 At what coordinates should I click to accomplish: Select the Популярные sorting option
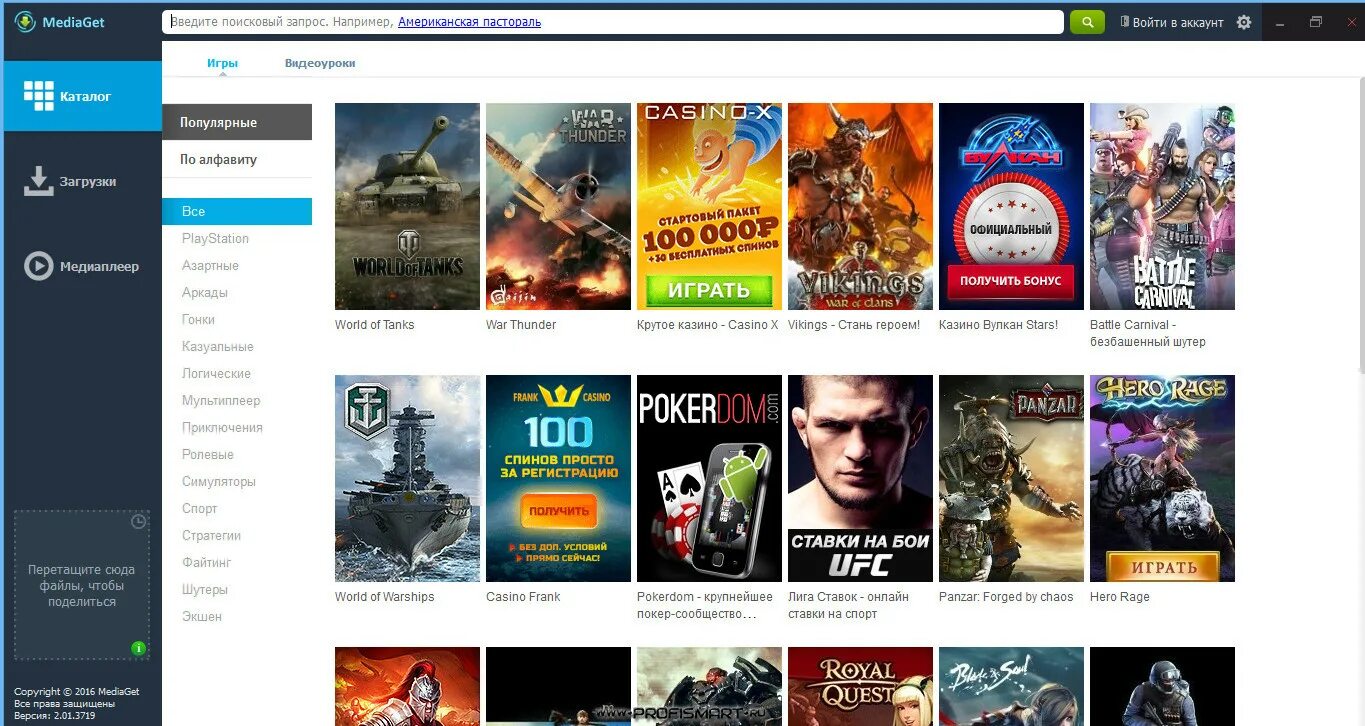click(x=237, y=122)
